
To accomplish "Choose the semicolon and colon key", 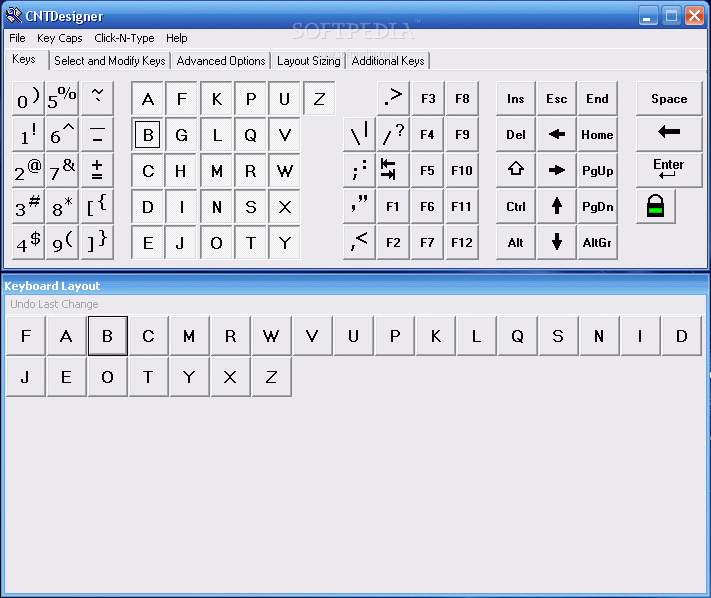I will tap(359, 170).
